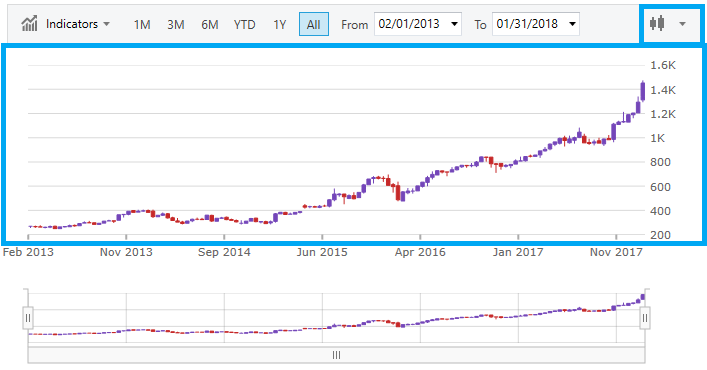Click the 1.2K price axis label

click(x=663, y=114)
